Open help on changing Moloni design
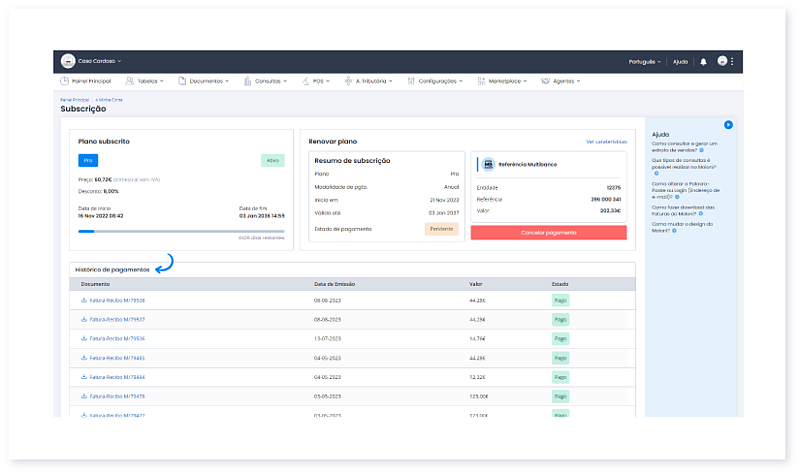Screen dimensions: 800x474 [x=682, y=227]
